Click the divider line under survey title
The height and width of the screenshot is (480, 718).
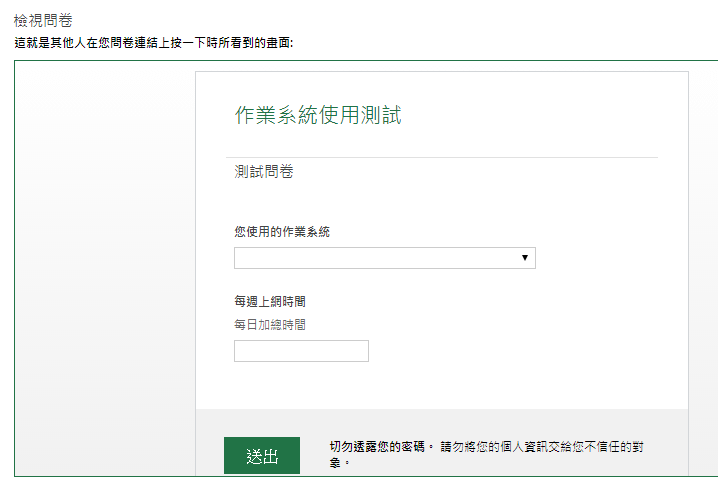(x=442, y=158)
